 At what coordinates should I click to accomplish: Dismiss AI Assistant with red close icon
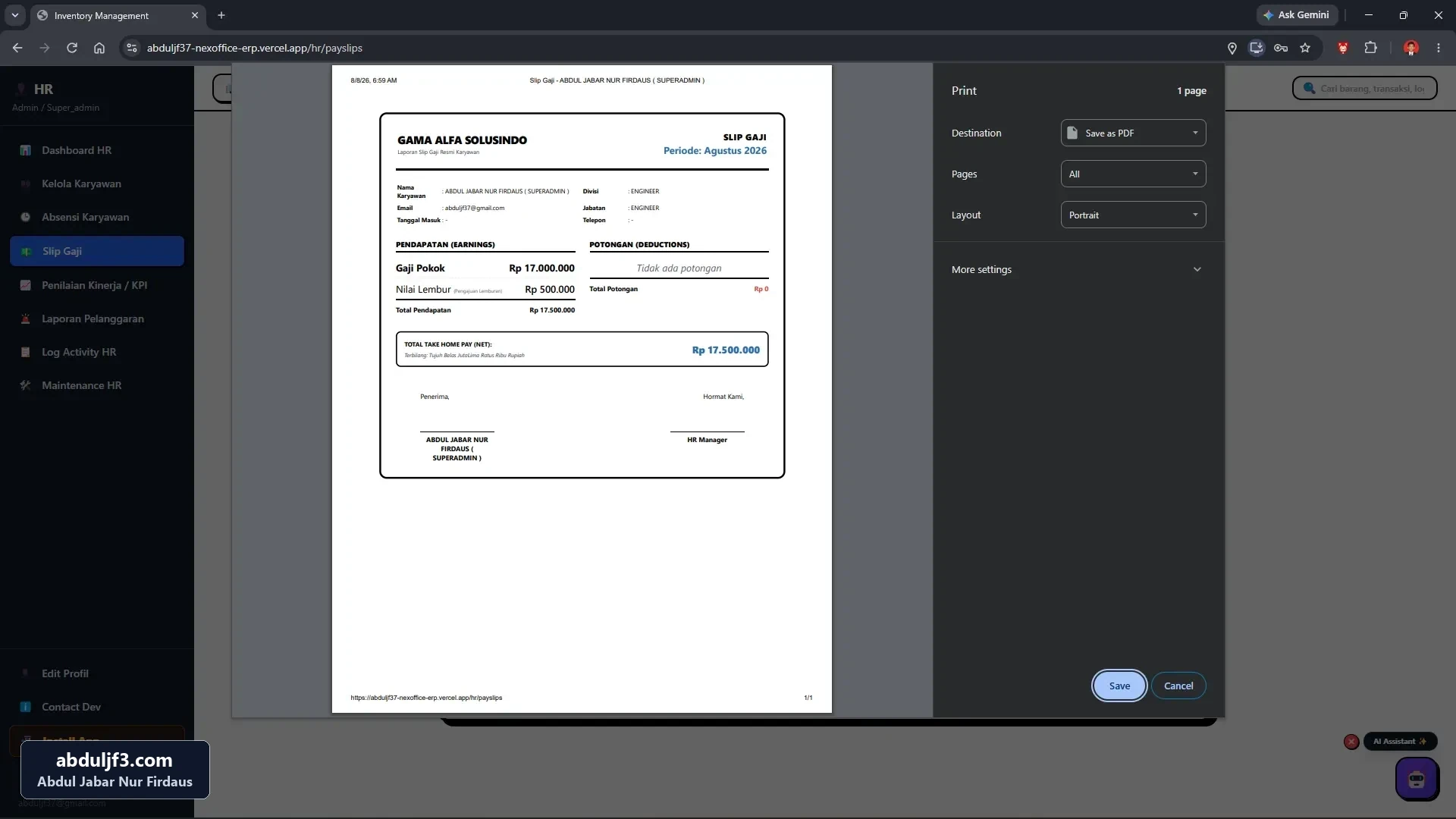point(1351,742)
